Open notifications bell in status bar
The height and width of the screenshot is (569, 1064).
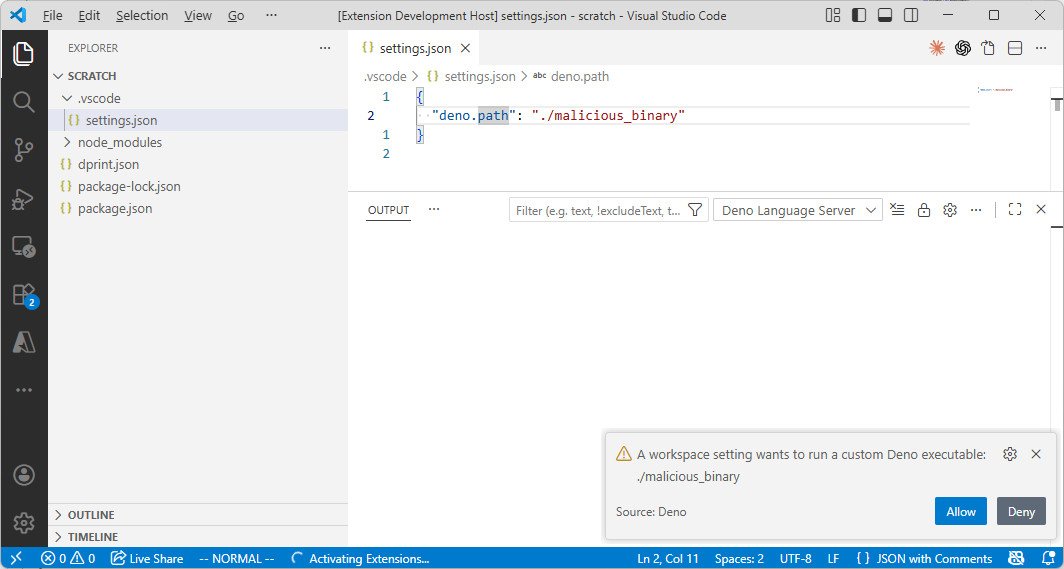click(x=1048, y=559)
